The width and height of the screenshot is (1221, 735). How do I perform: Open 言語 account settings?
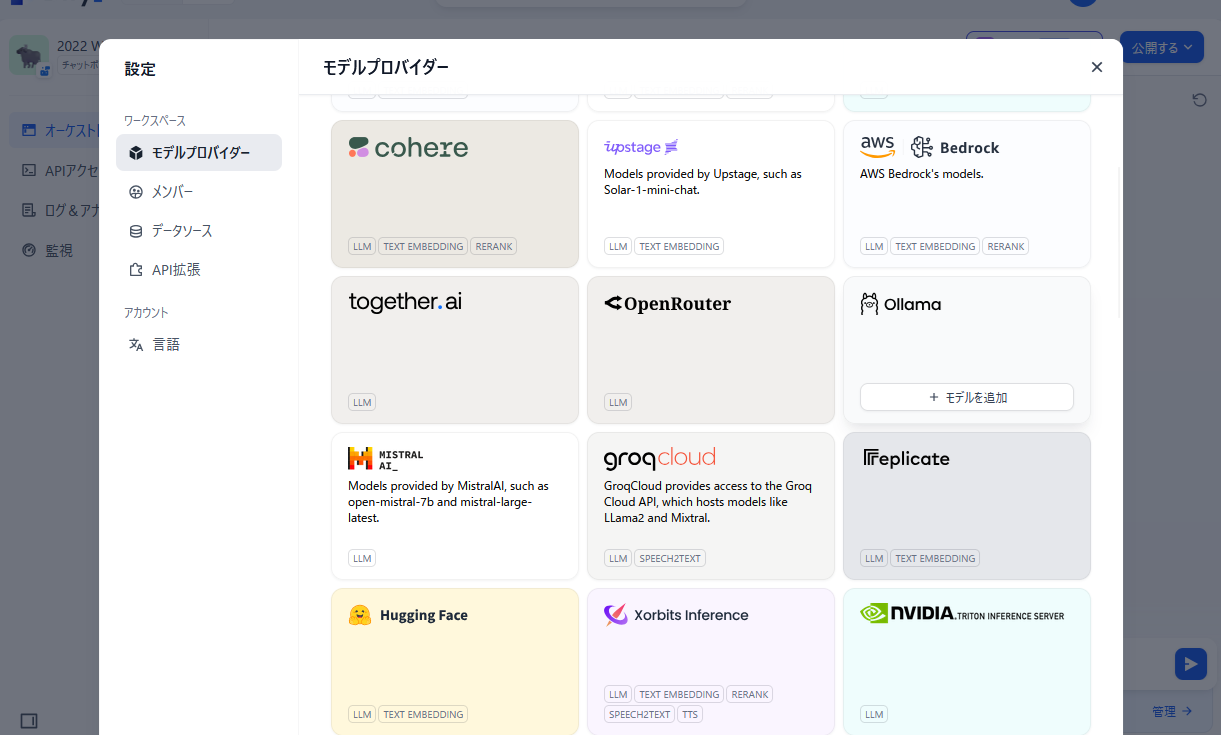pyautogui.click(x=199, y=345)
